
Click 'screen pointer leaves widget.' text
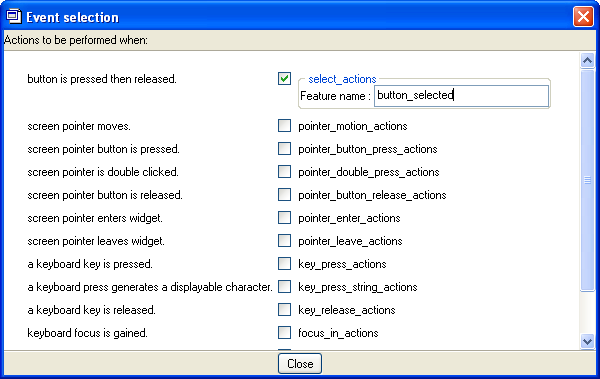96,241
